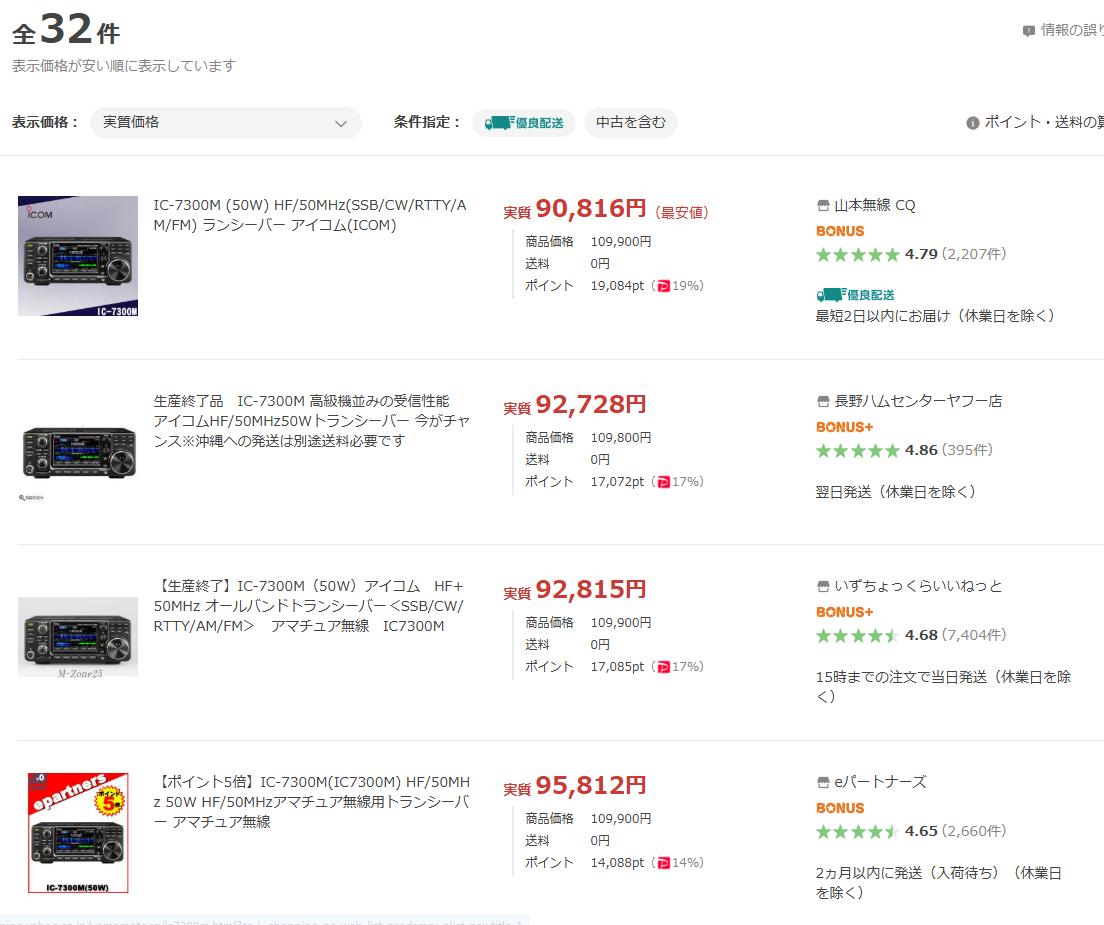1104x925 pixels.
Task: Click the info icon beside ポイント・送料
Action: tap(972, 123)
